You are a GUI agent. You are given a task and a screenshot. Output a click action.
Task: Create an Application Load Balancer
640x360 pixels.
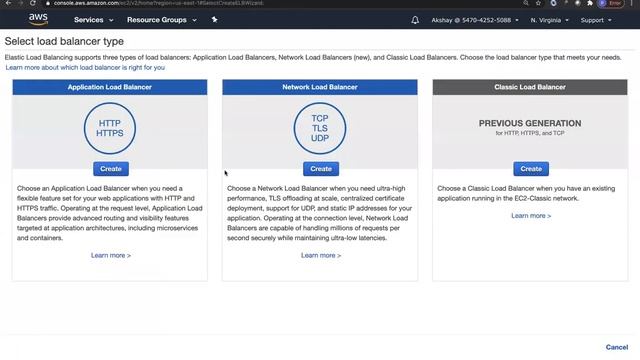coord(111,169)
